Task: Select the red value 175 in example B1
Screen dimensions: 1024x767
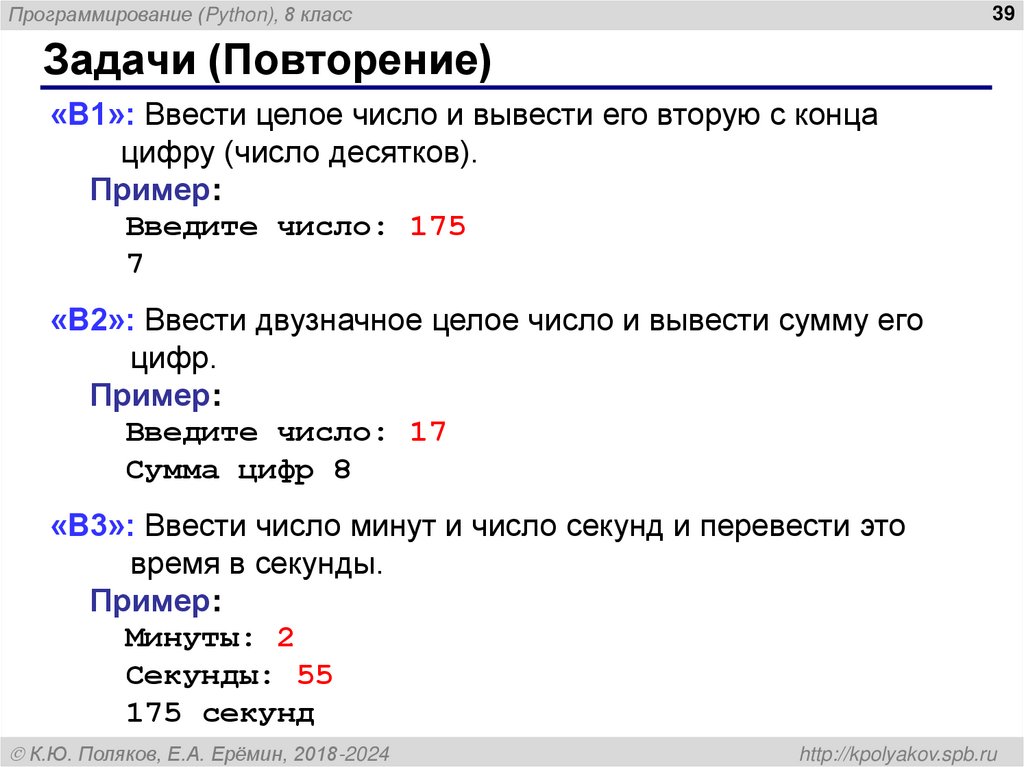Action: pyautogui.click(x=437, y=227)
